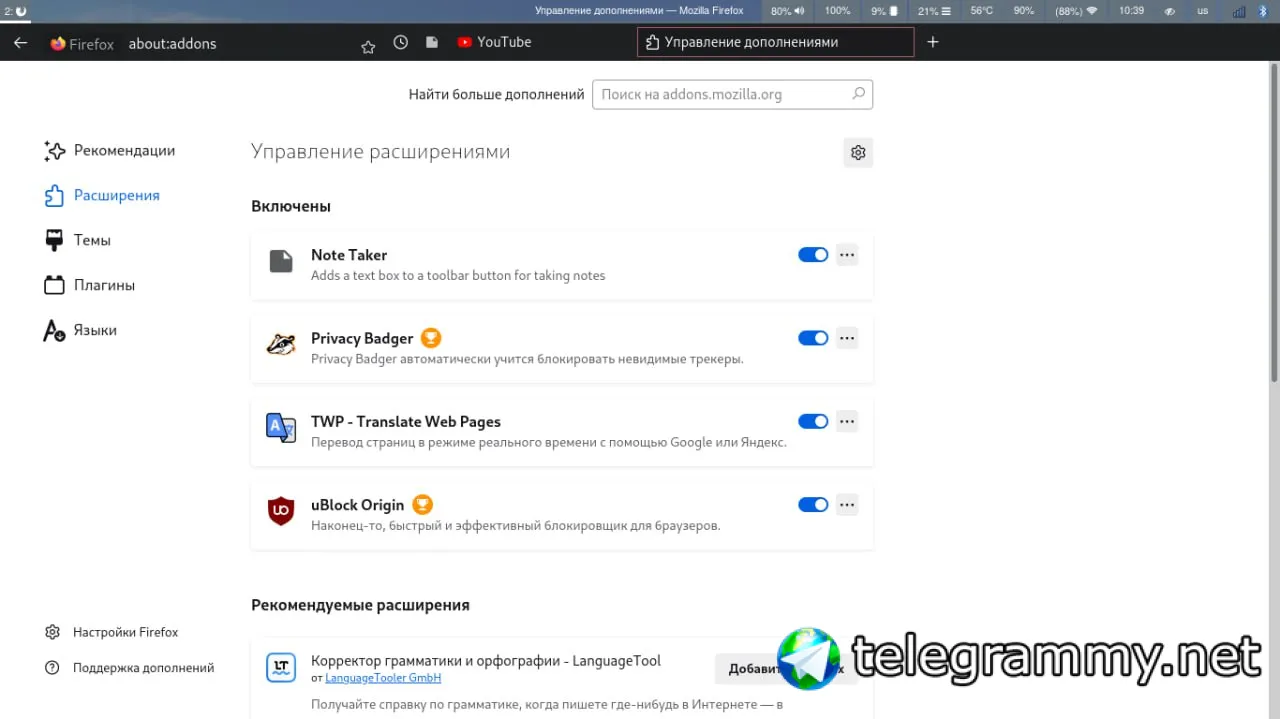Click the 80% volume indicator in the status bar

[787, 11]
